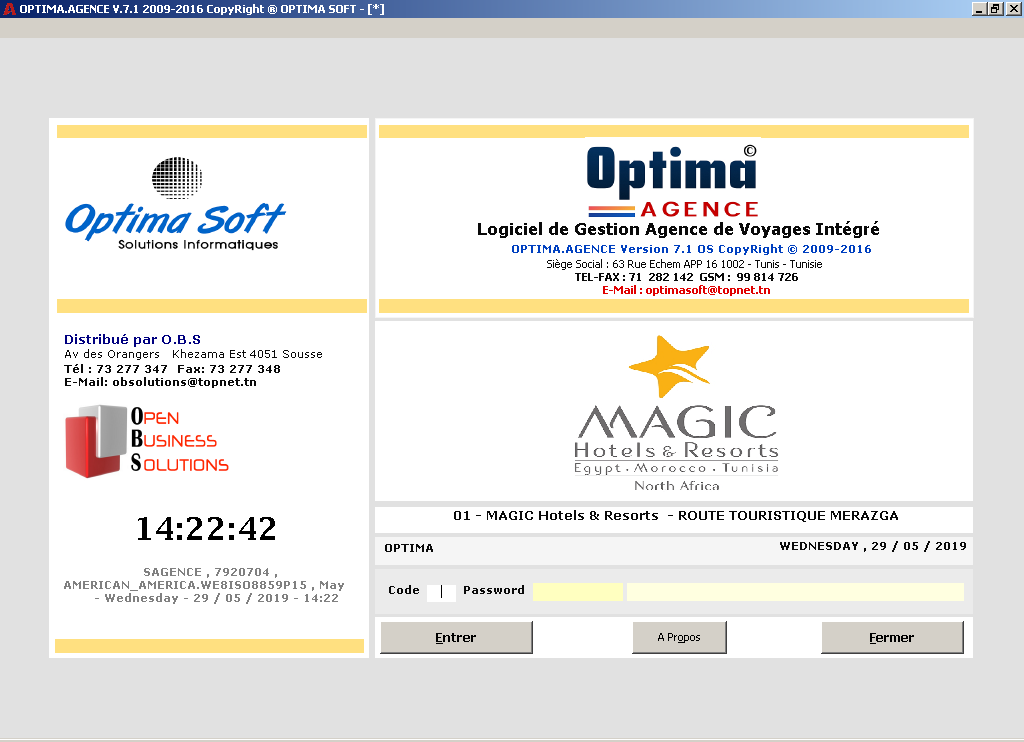1024x742 pixels.
Task: Click the Open Business Solutions logo
Action: 147,441
